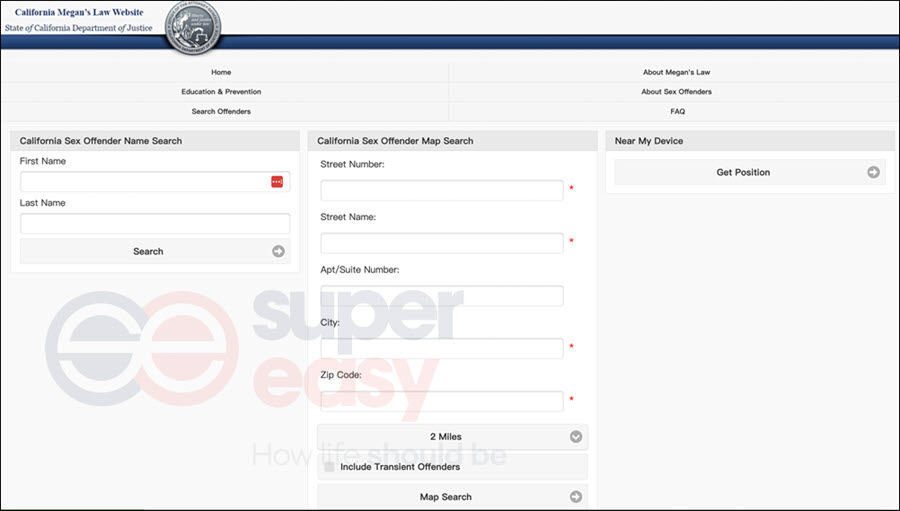Focus the City input field
The width and height of the screenshot is (900, 511).
click(x=442, y=349)
